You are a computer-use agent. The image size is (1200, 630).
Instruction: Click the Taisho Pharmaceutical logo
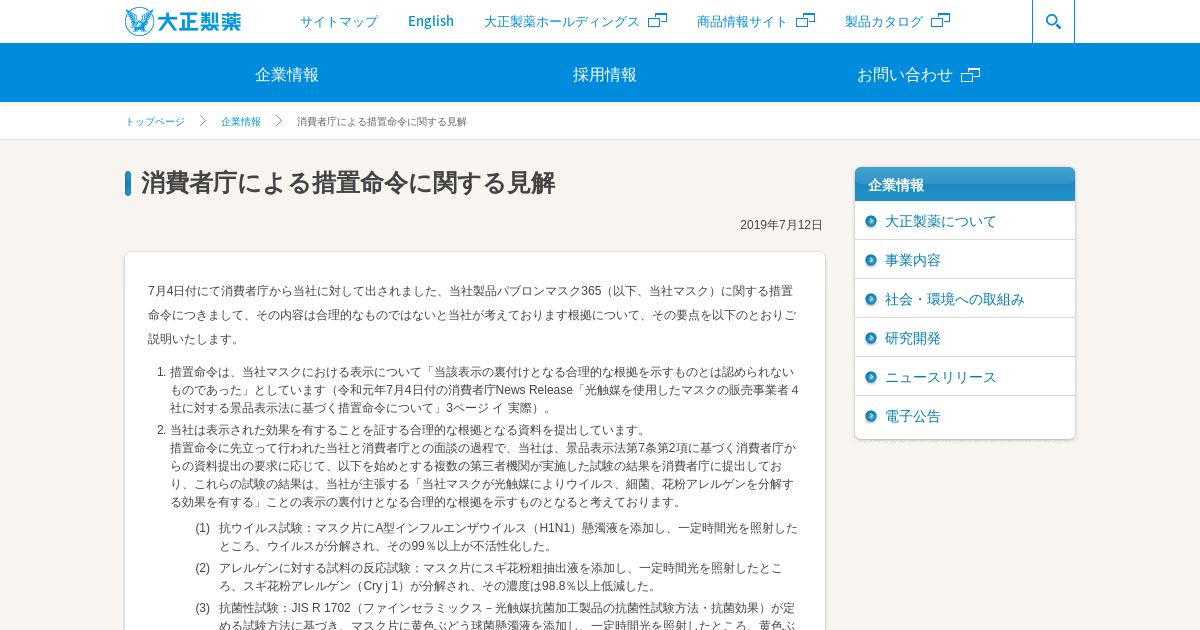point(183,21)
